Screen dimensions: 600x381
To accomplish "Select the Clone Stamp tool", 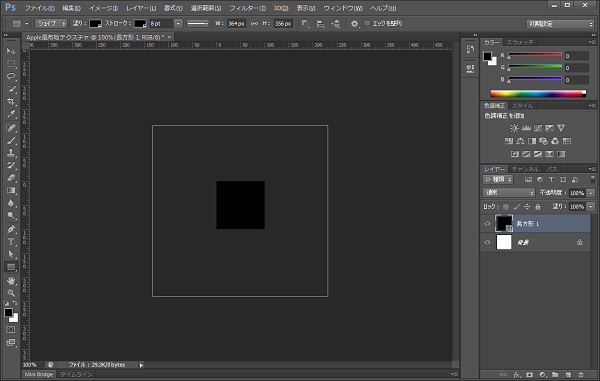I will click(11, 153).
